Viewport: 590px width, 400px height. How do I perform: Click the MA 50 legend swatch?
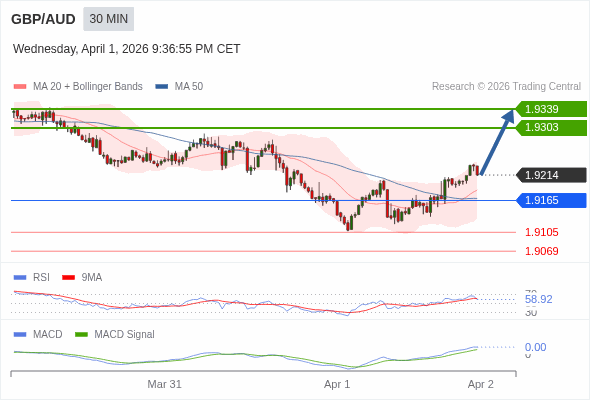pos(162,87)
